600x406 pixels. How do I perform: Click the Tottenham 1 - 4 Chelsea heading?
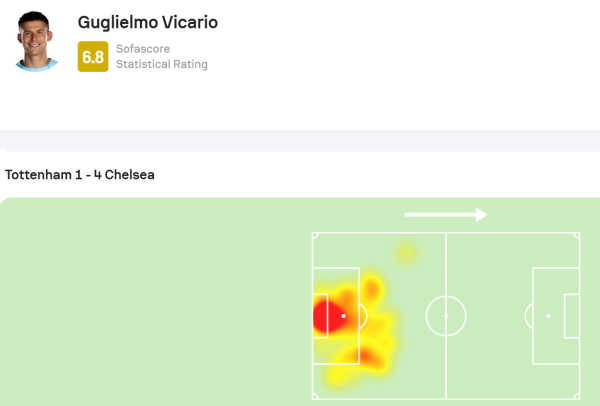tap(80, 175)
